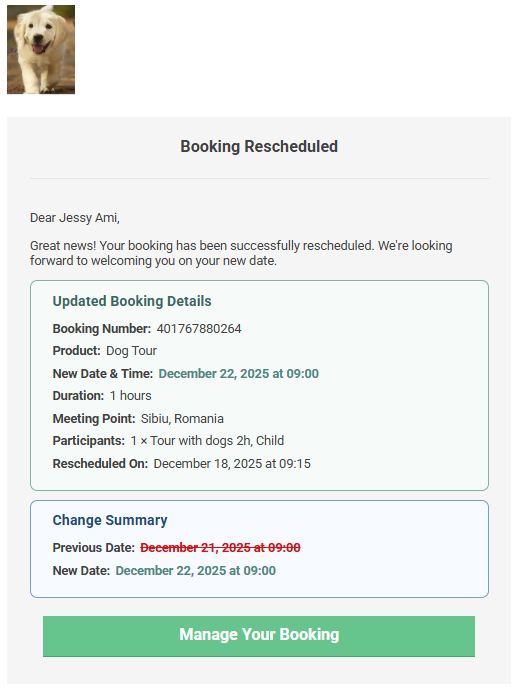513x687 pixels.
Task: Click the crossed-out previous date in red
Action: 220,548
